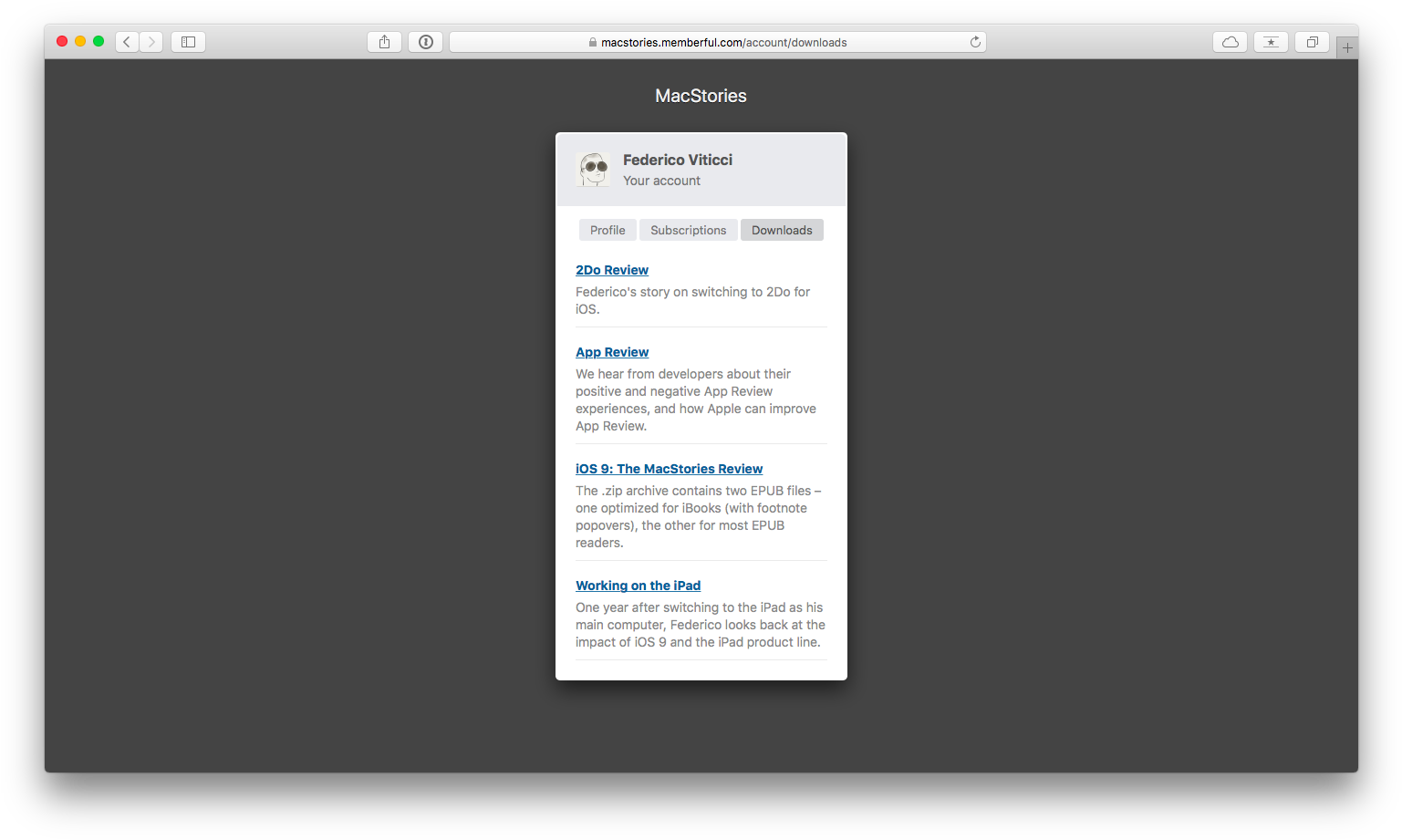Toggle the Safari sidebar icon

click(x=187, y=41)
